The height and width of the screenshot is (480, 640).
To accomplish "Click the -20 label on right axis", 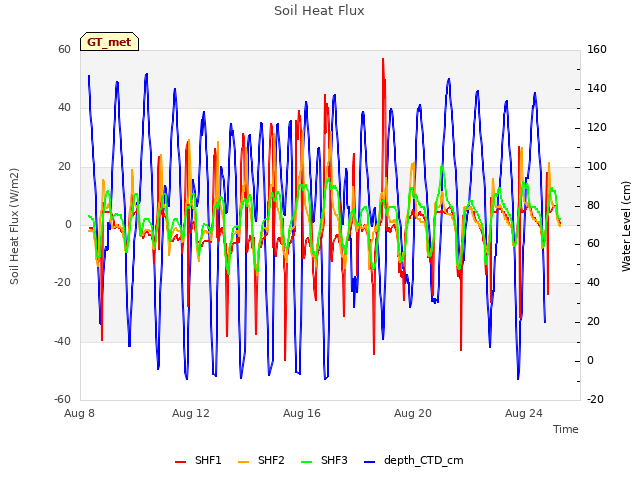I will [595, 399].
